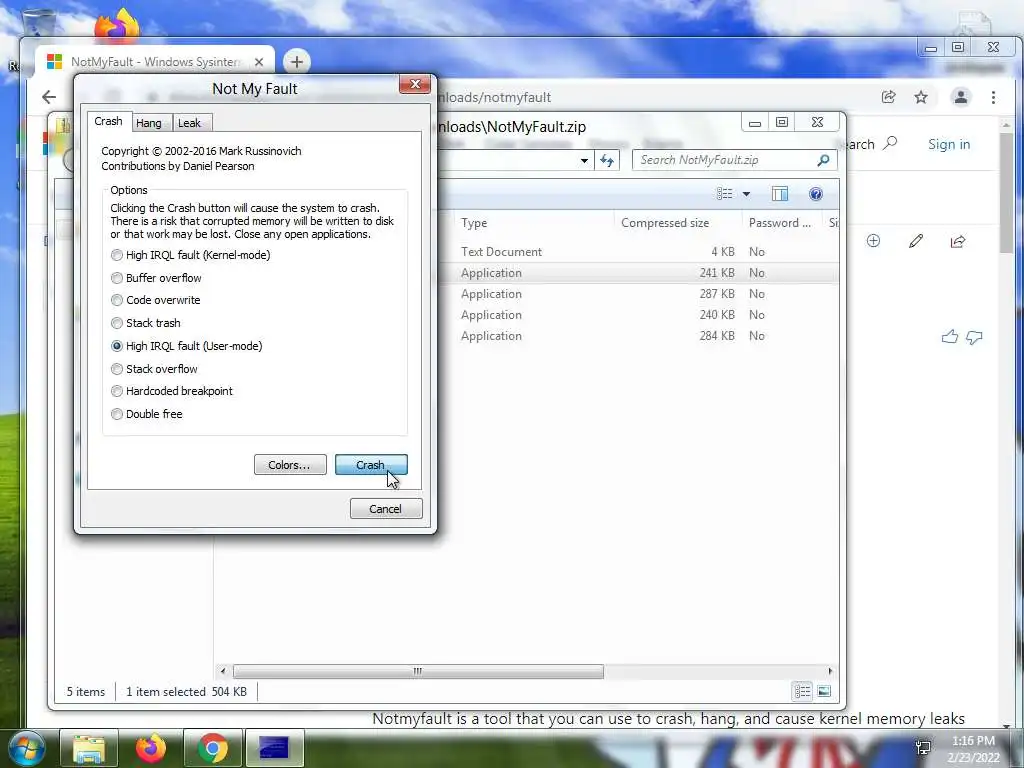This screenshot has height=768, width=1024.
Task: Click the Crash button
Action: tap(371, 465)
